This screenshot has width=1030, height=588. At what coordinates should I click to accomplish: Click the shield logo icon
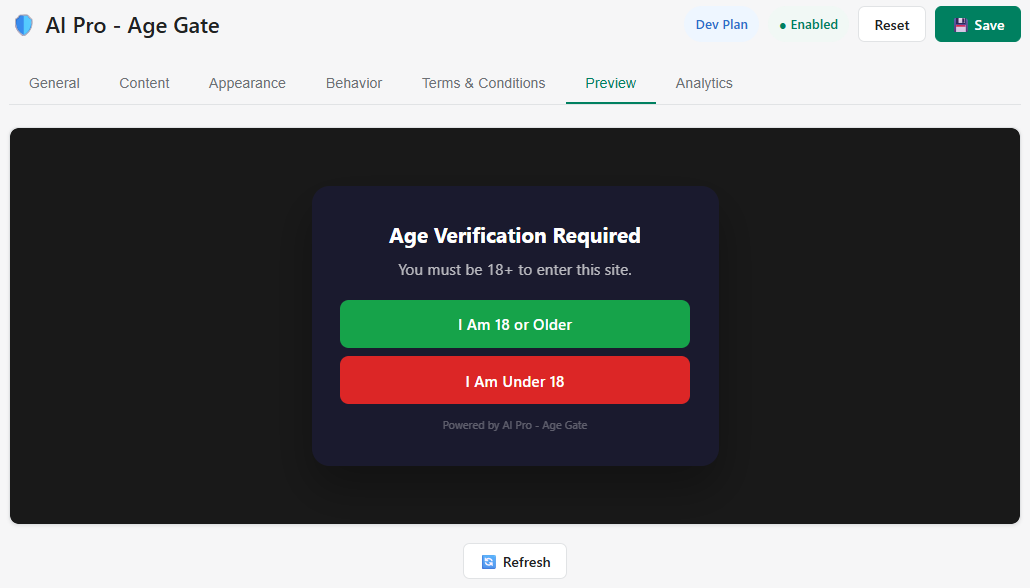coord(23,24)
